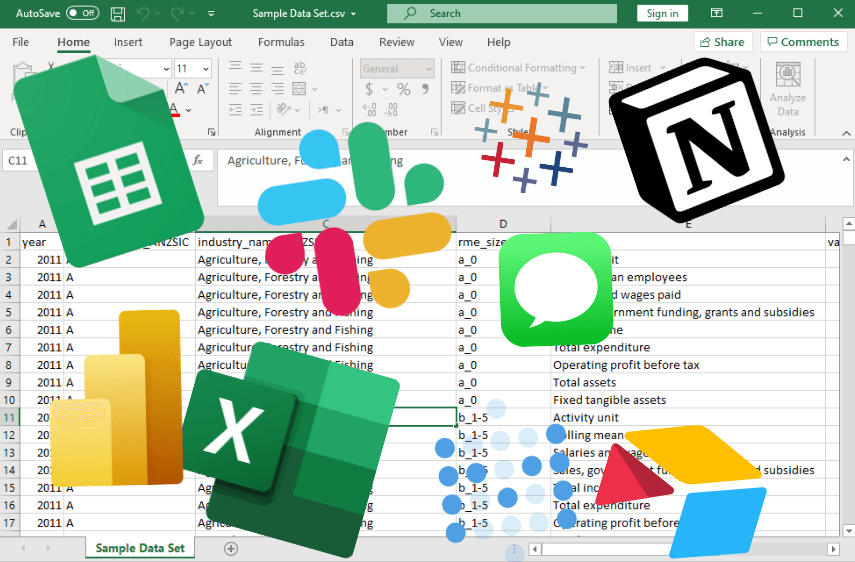Click the Format as Table icon
This screenshot has width=855, height=562.
point(458,88)
